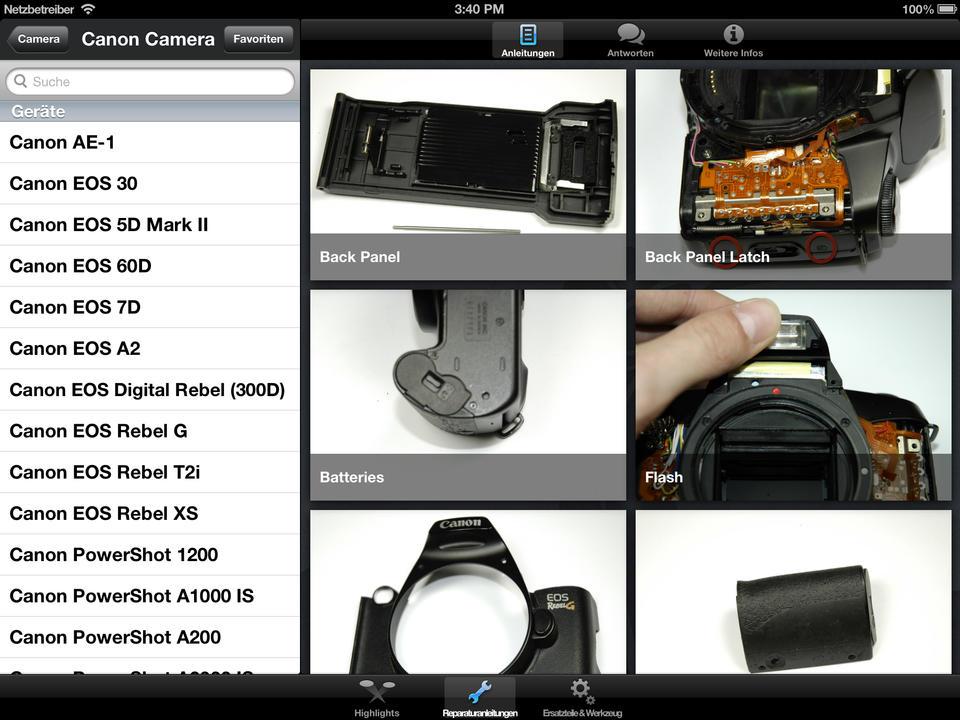Switch to the Antworten tab
The image size is (960, 720).
630,40
